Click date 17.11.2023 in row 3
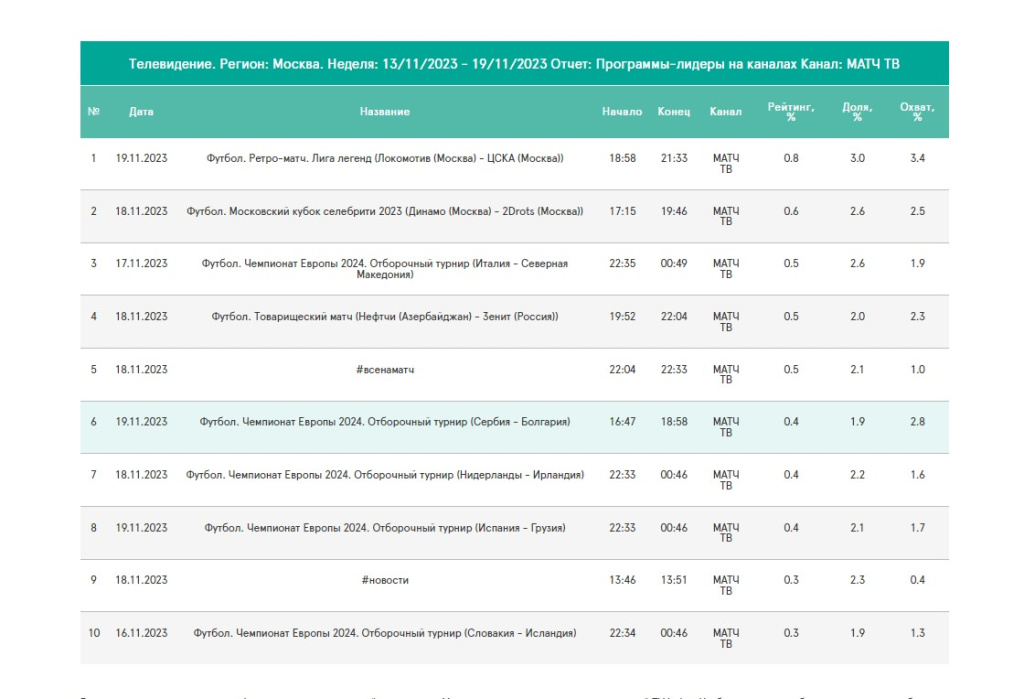1024x699 pixels. (x=141, y=263)
